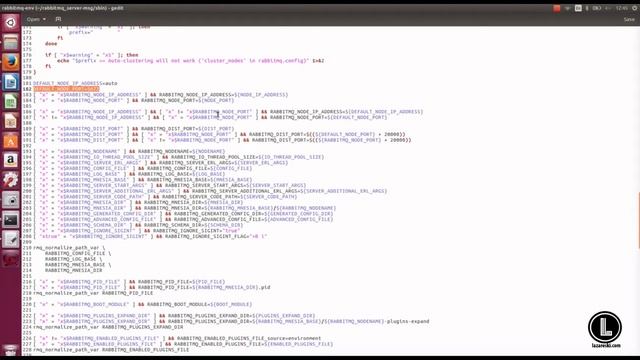Click RABBITMQ_LOG_BASE on line 212

click(71, 259)
